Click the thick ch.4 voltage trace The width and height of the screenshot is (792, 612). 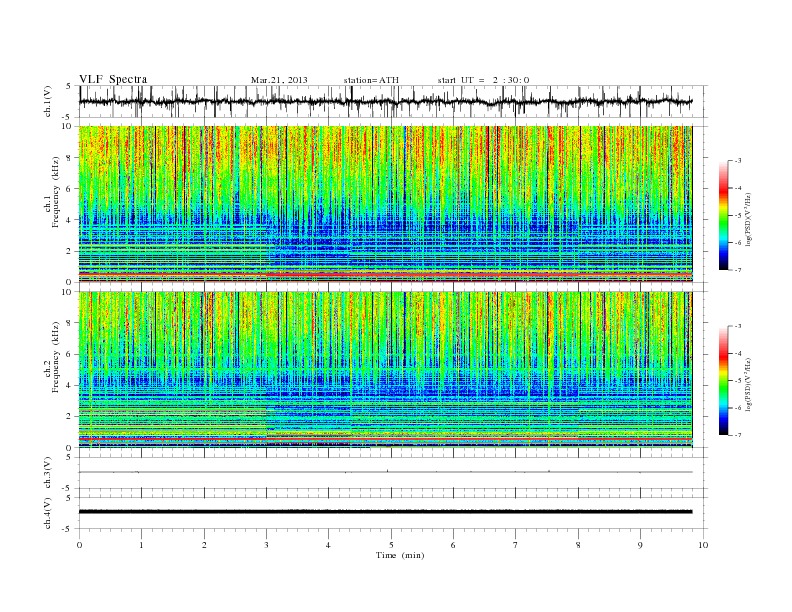[385, 512]
